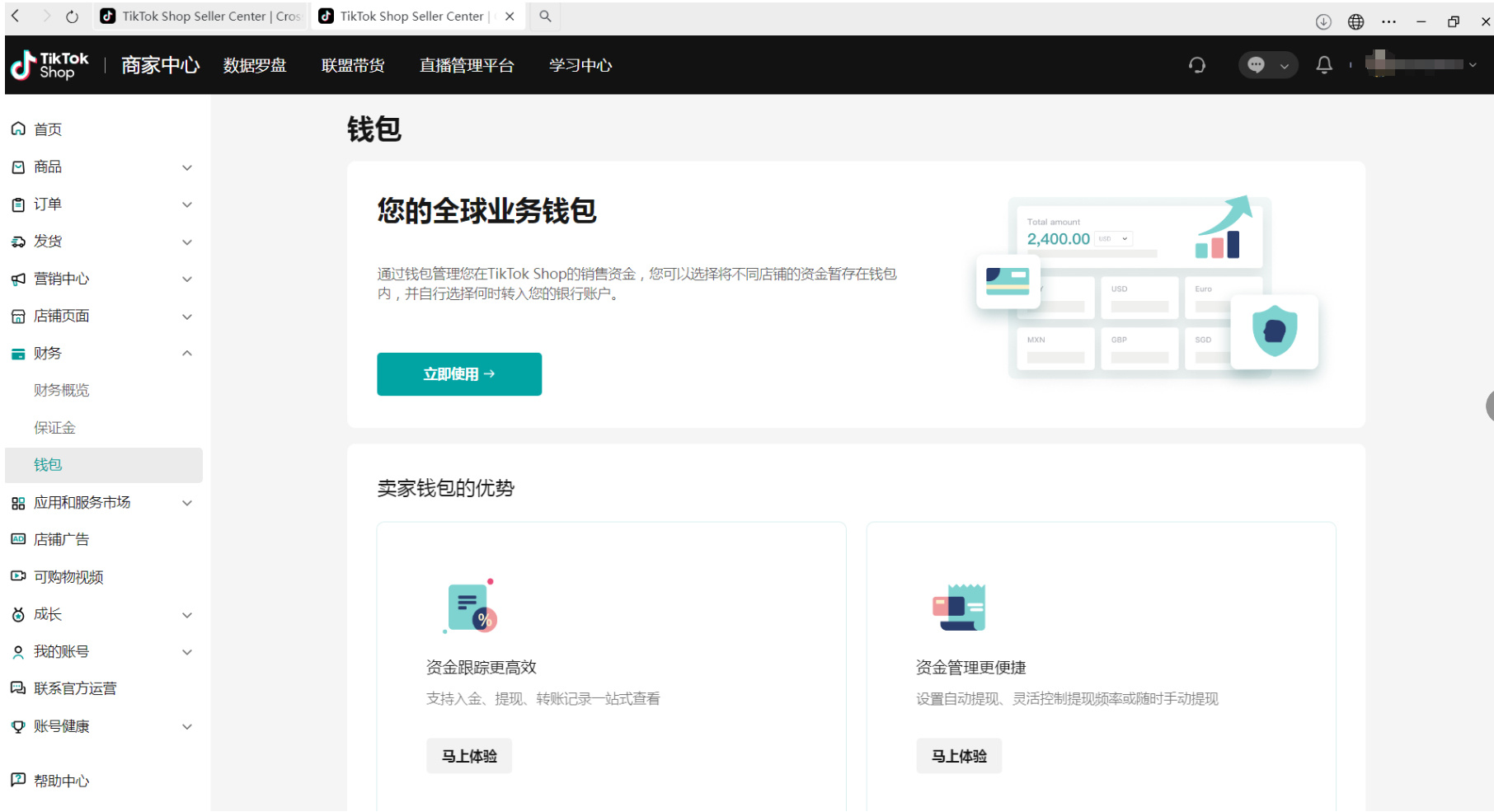Click the 资金跟踪更高效 receipt illustration

[470, 606]
